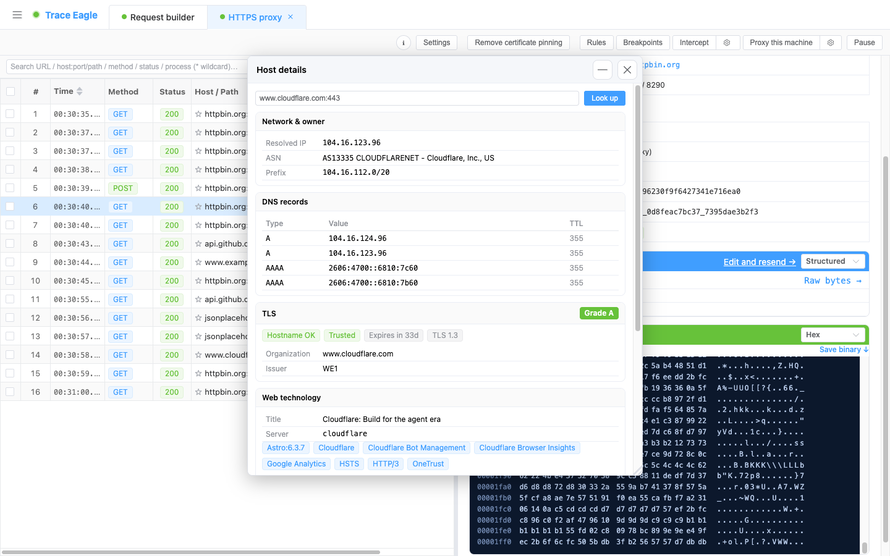
Task: Click the Cloudflare Bot Management tag
Action: (417, 448)
